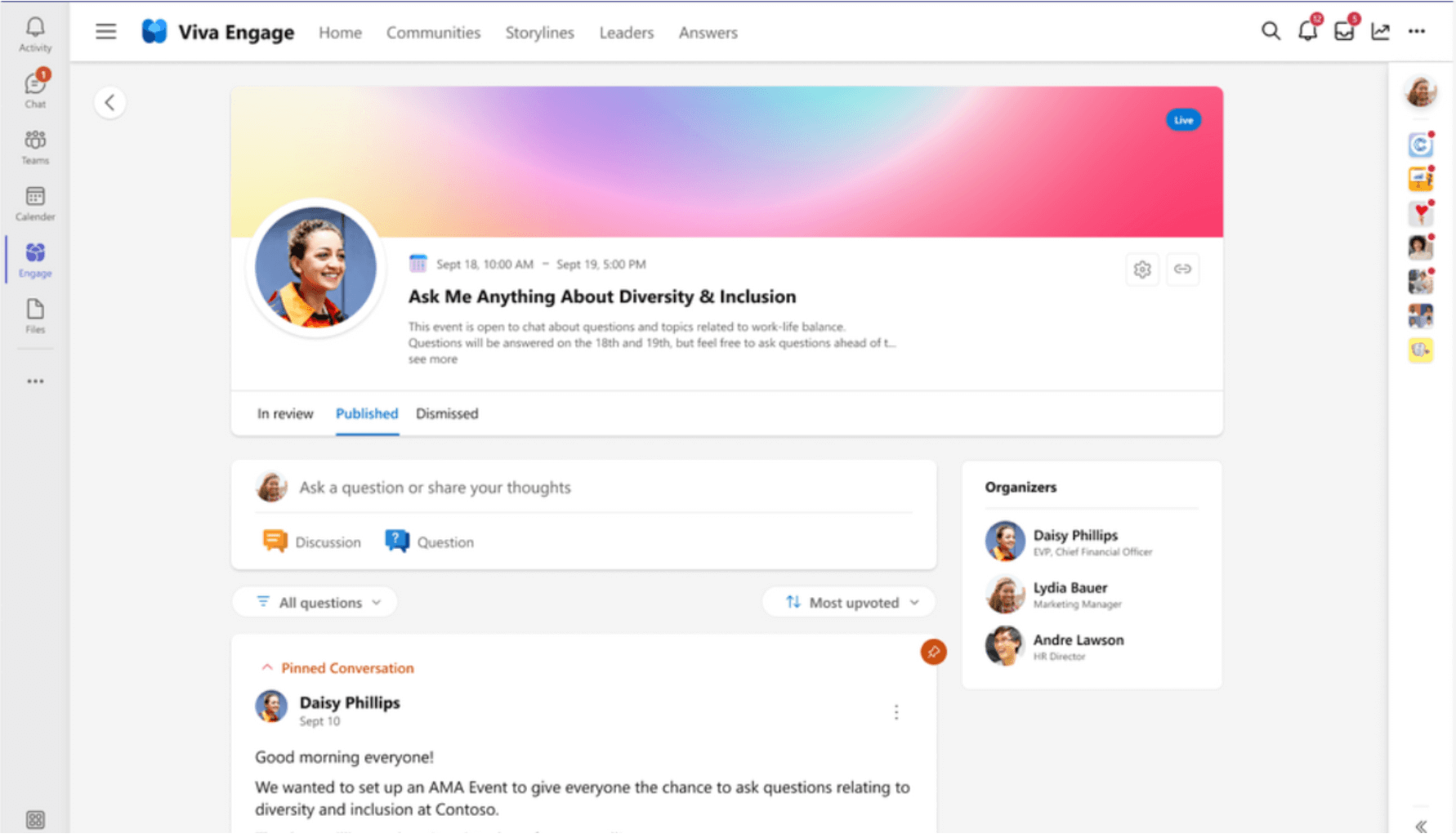The image size is (1456, 838).
Task: Open the hamburger navigation menu
Action: coord(106,32)
